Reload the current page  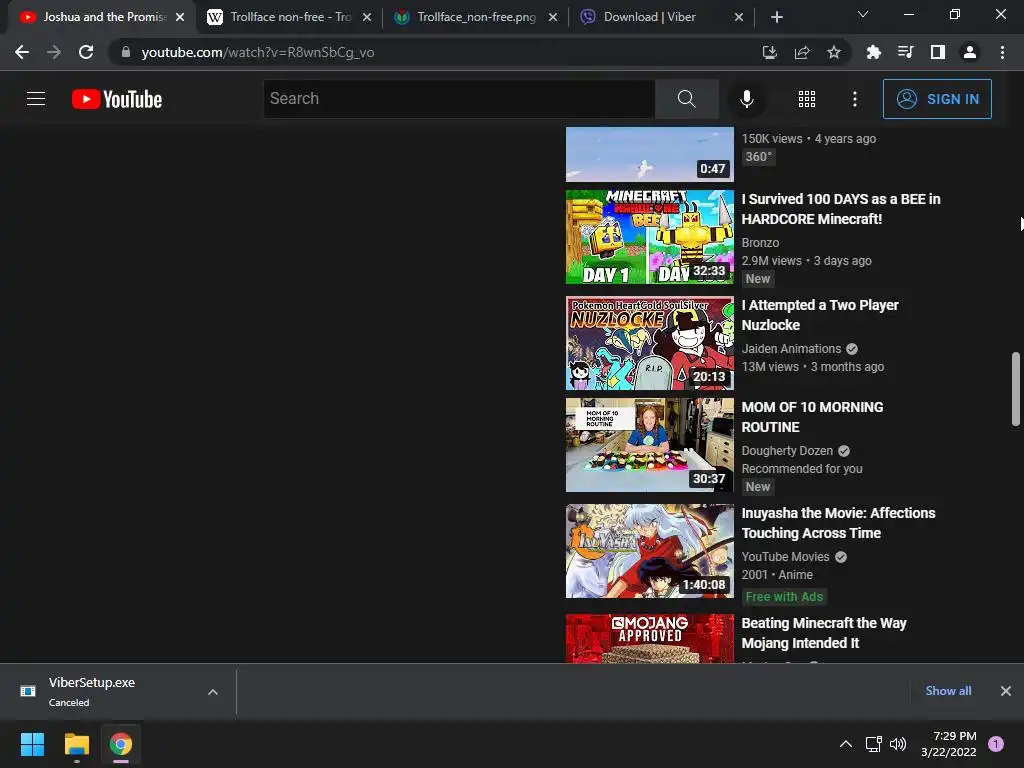(x=86, y=52)
